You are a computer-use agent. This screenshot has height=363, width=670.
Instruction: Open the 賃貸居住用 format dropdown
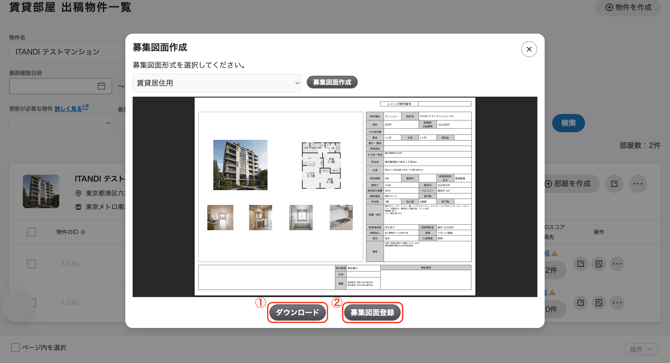point(217,83)
